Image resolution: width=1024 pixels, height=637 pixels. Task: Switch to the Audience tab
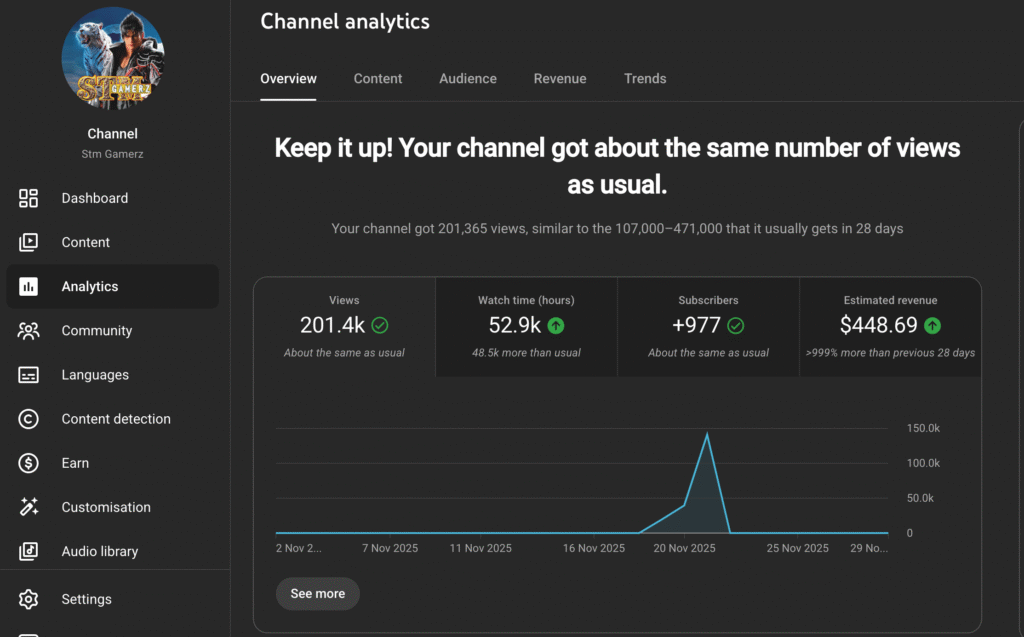click(468, 79)
